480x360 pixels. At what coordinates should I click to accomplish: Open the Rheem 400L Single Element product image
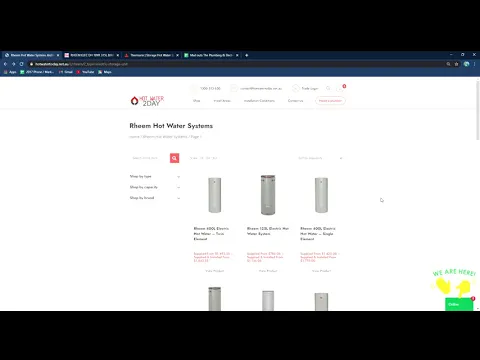321,195
